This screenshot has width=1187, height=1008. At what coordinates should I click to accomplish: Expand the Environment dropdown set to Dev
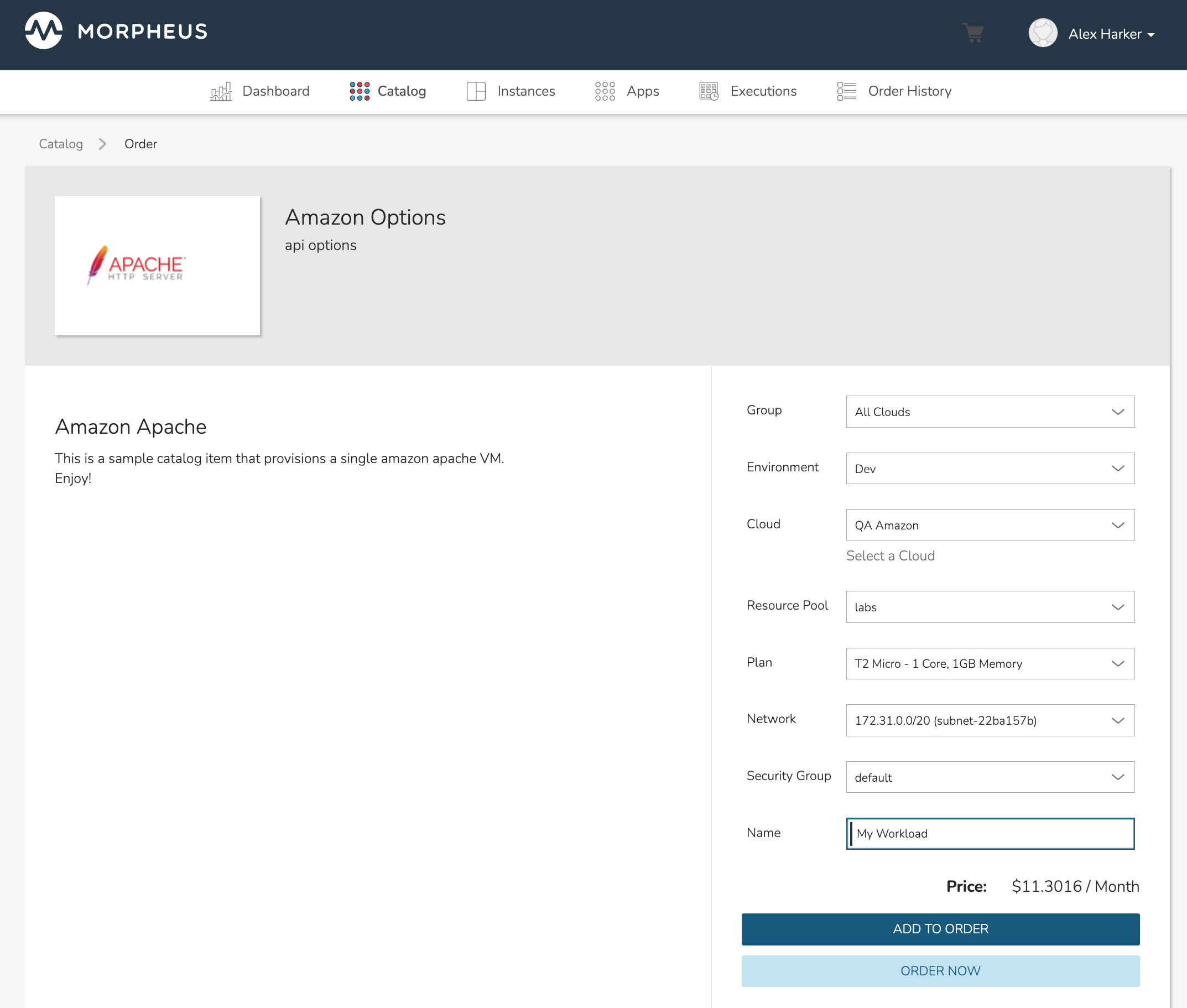tap(990, 468)
